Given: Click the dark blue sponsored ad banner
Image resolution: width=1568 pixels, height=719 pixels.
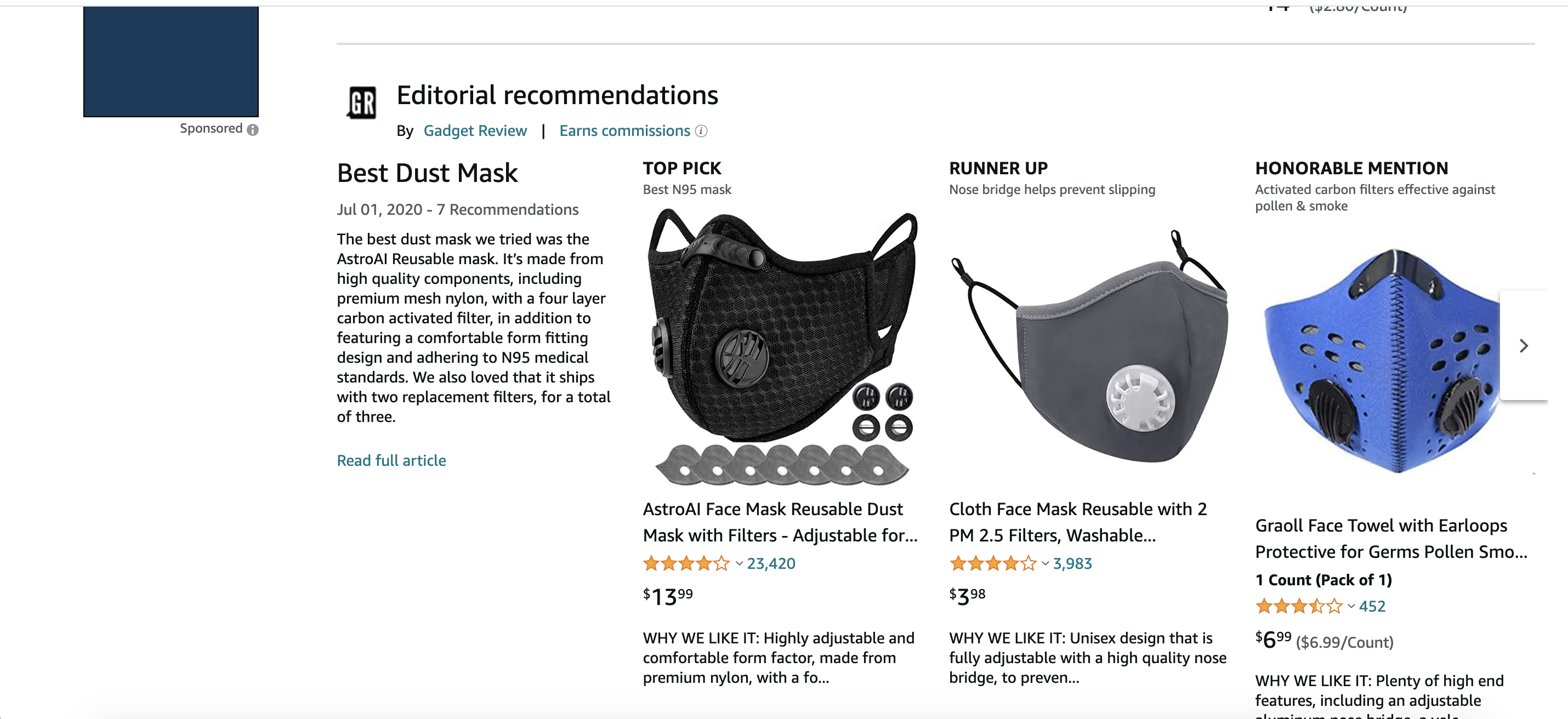Looking at the screenshot, I should (171, 61).
